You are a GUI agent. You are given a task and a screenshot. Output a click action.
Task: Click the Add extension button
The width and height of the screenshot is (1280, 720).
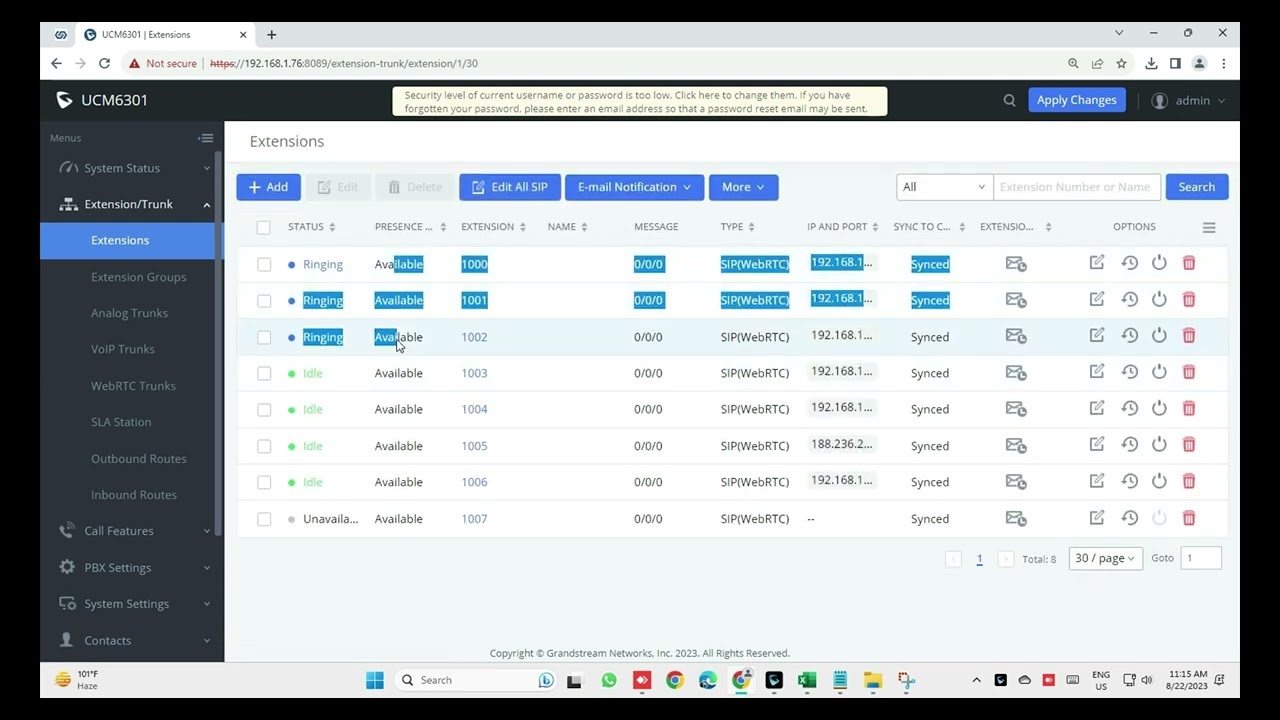point(268,187)
